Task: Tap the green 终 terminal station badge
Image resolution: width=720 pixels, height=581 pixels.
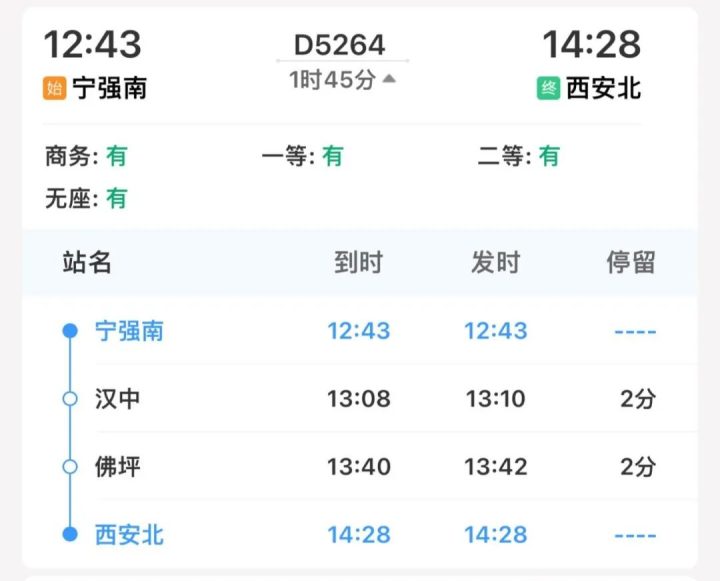Action: [548, 88]
